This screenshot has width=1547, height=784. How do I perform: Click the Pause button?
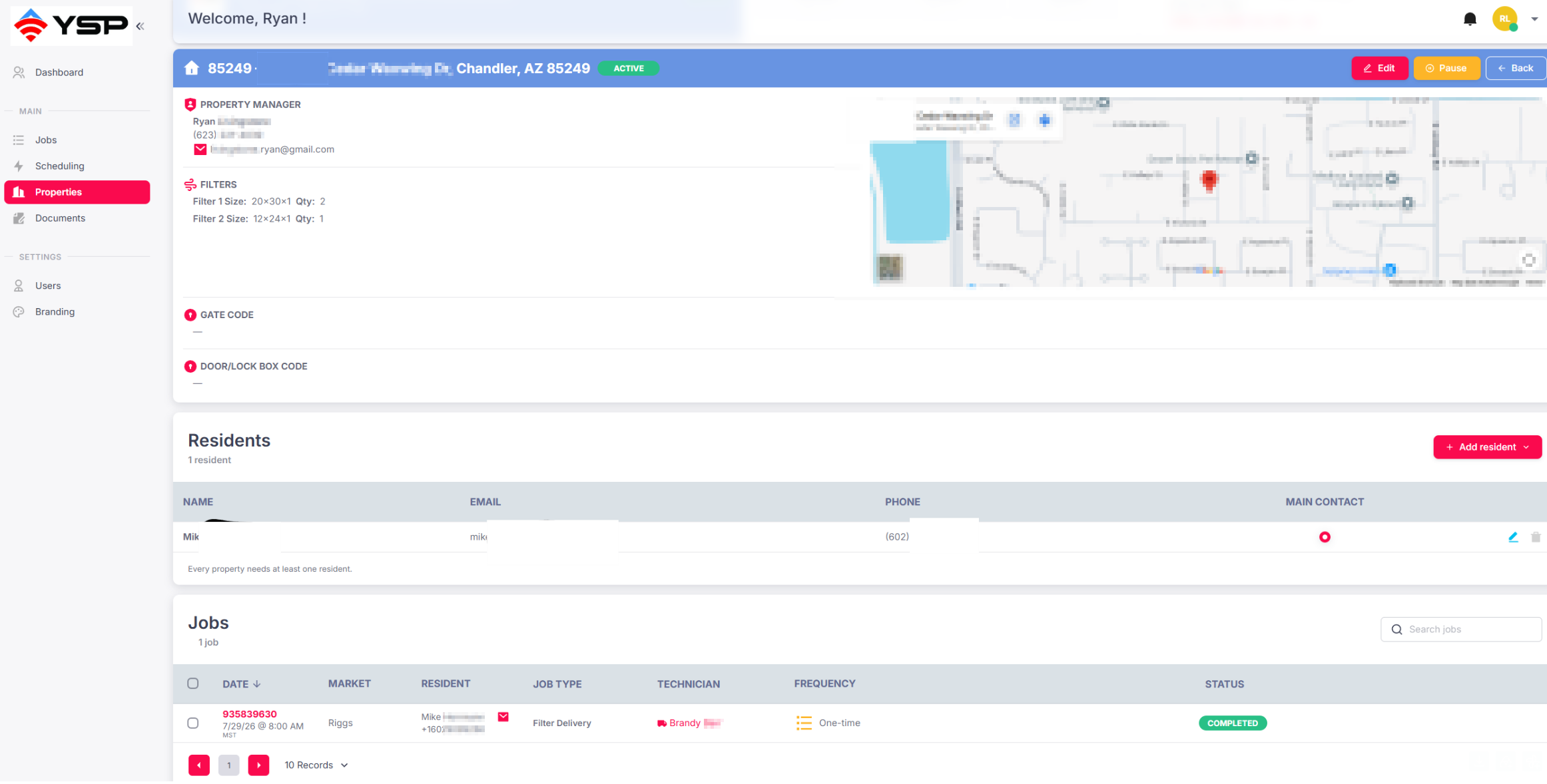tap(1446, 68)
